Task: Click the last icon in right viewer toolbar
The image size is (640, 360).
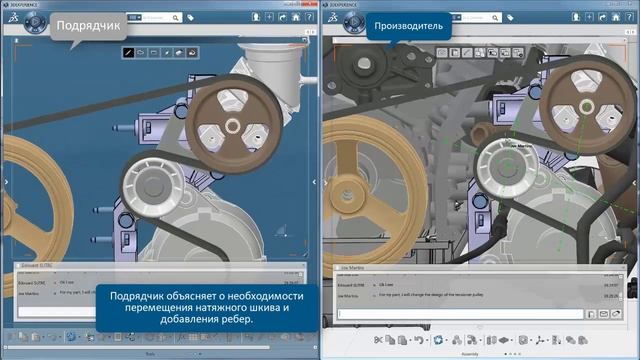Action: tap(518, 53)
